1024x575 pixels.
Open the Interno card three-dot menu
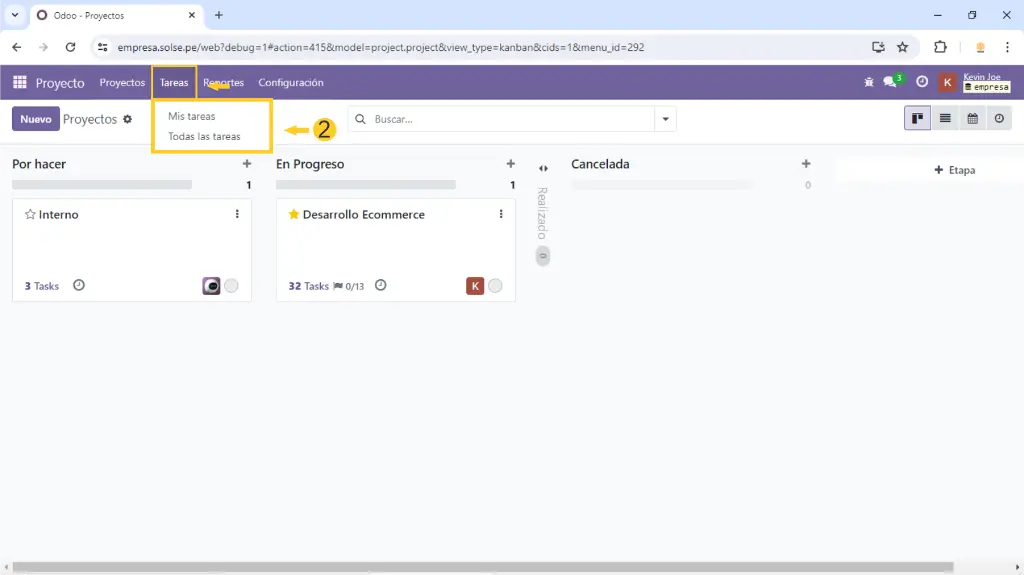pyautogui.click(x=237, y=214)
